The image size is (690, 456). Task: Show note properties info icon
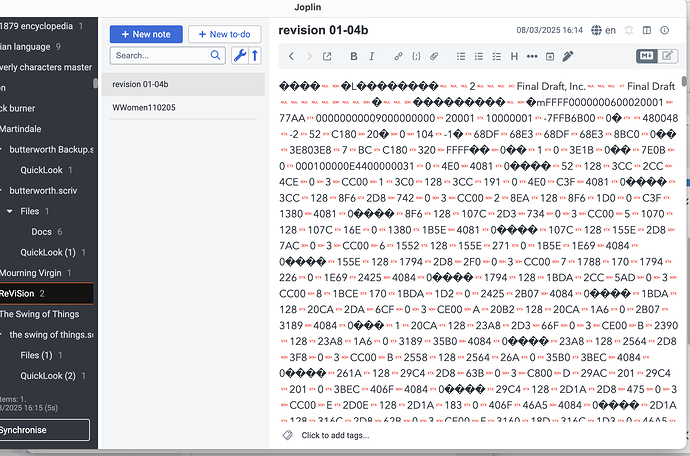tap(664, 30)
